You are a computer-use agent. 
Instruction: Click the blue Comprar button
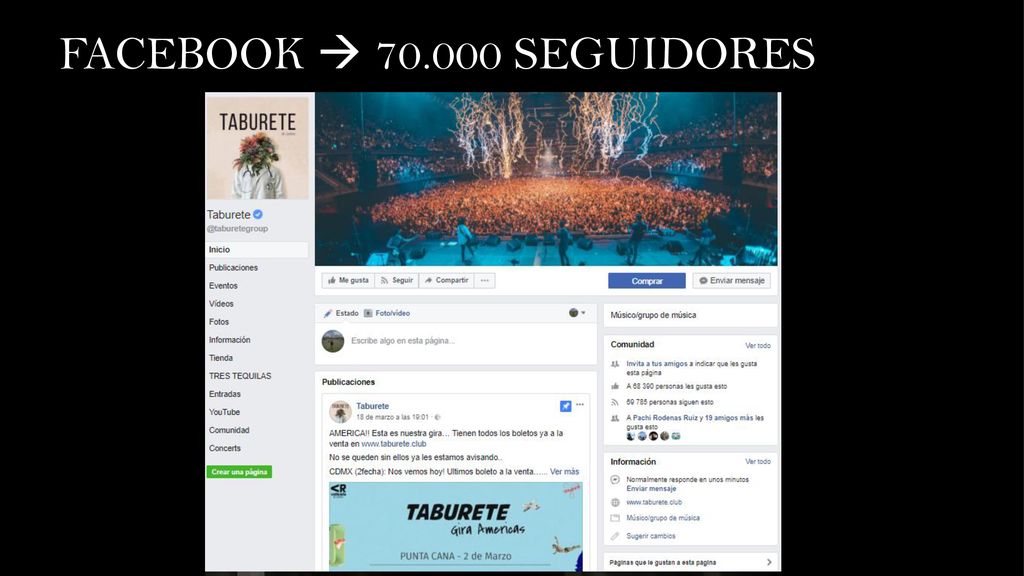tap(647, 281)
